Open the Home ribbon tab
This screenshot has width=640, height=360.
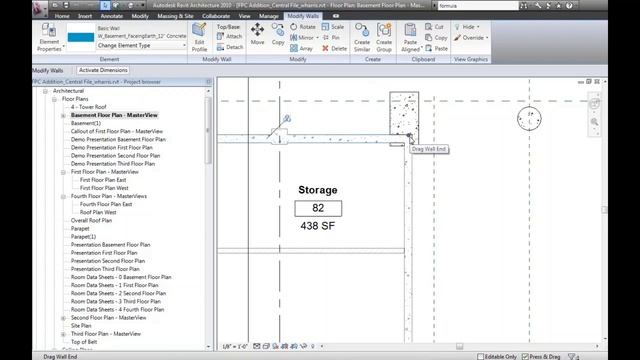[62, 16]
